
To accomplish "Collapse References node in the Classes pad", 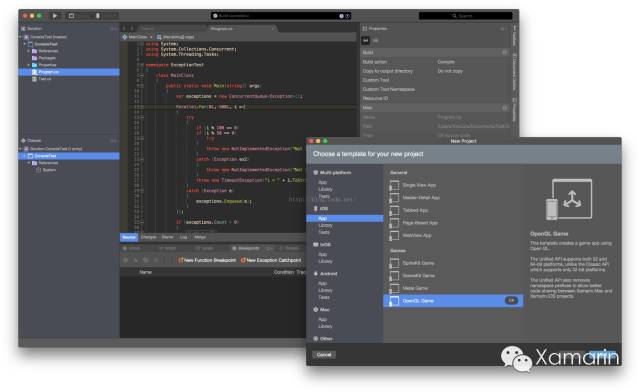I will coord(29,163).
